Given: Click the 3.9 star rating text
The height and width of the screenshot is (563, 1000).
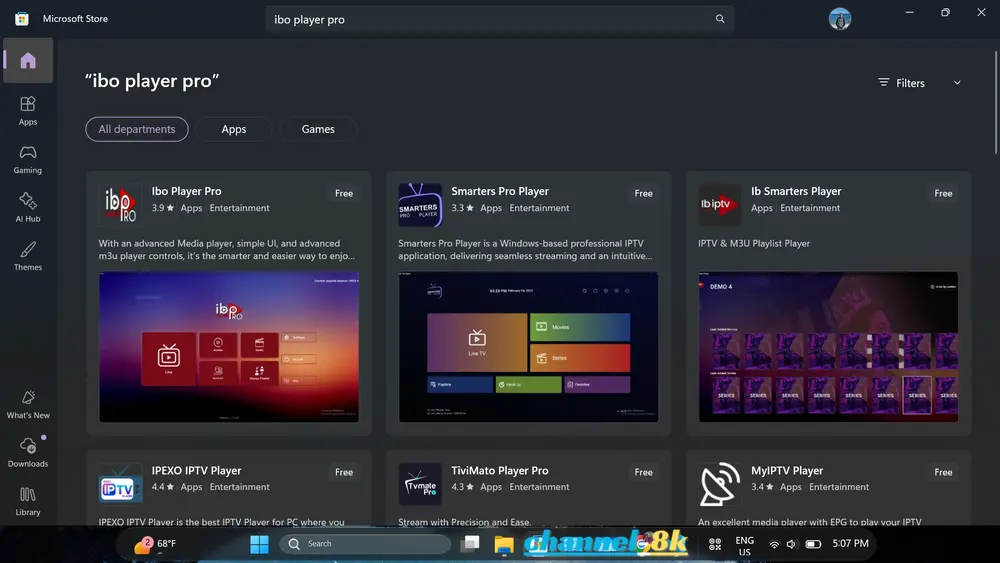Looking at the screenshot, I should [x=163, y=208].
